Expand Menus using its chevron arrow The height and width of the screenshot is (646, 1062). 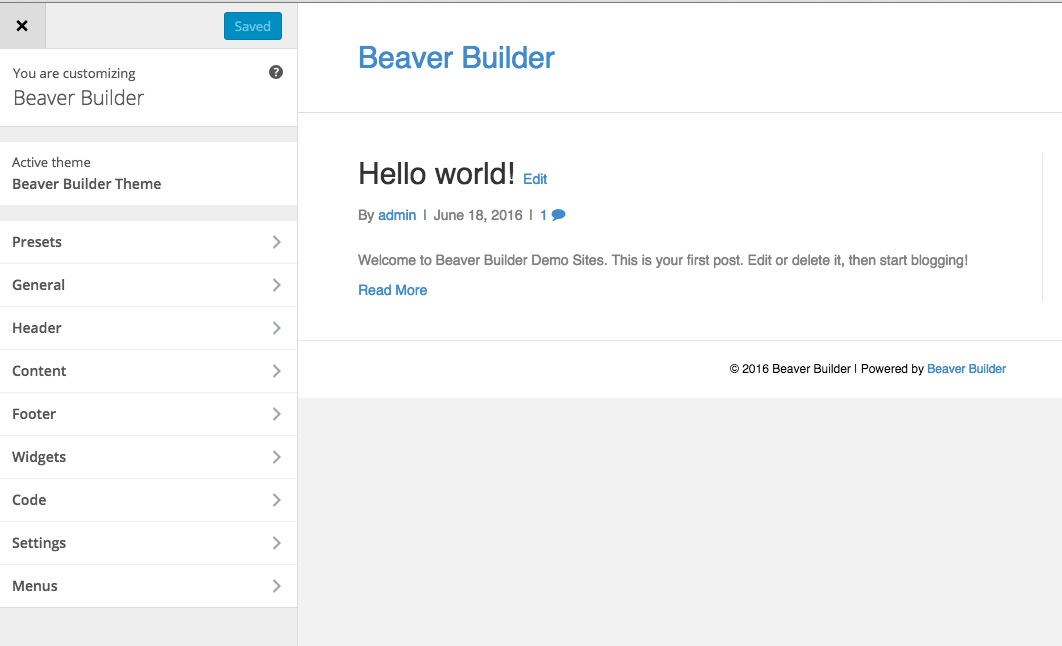point(276,586)
